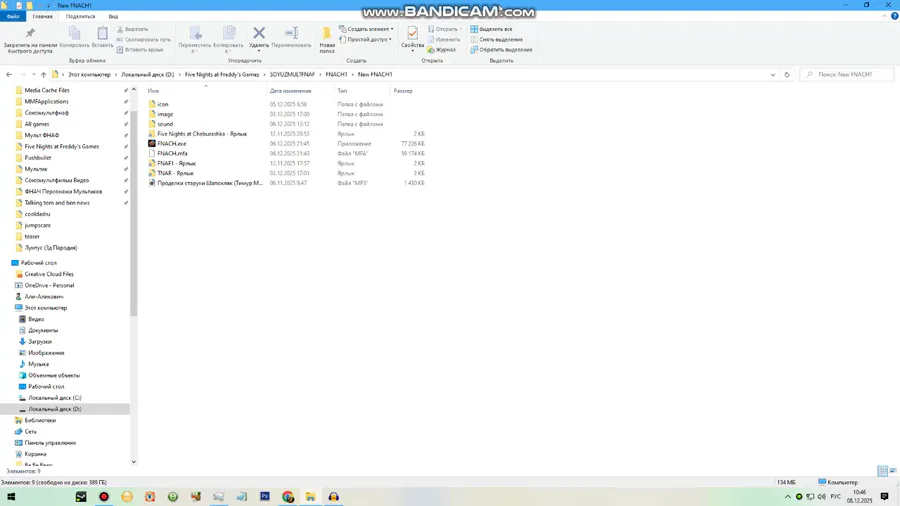Select FNACH.exe application file
Screen dimensions: 900x506
coord(172,143)
